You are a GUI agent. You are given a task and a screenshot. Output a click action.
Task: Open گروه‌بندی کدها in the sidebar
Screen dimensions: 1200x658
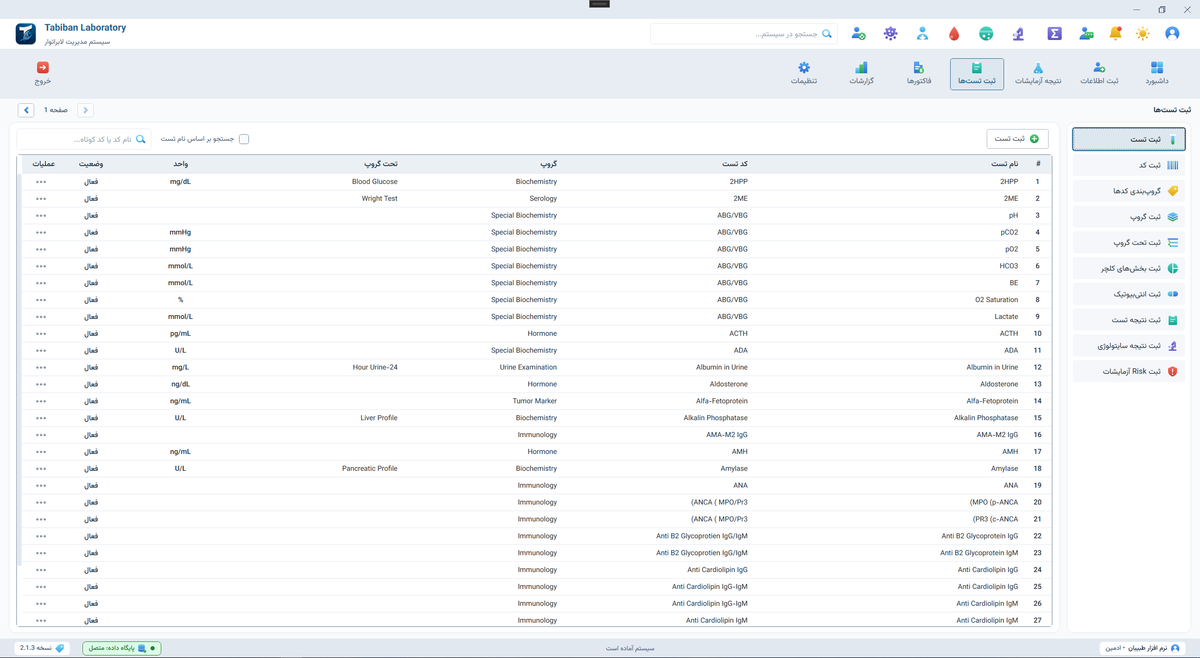tap(1129, 191)
